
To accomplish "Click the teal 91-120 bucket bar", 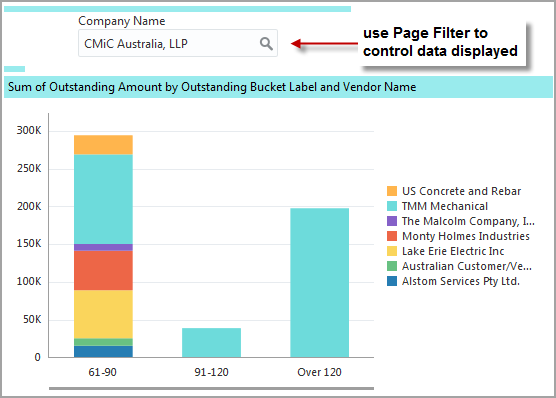I will click(x=211, y=343).
